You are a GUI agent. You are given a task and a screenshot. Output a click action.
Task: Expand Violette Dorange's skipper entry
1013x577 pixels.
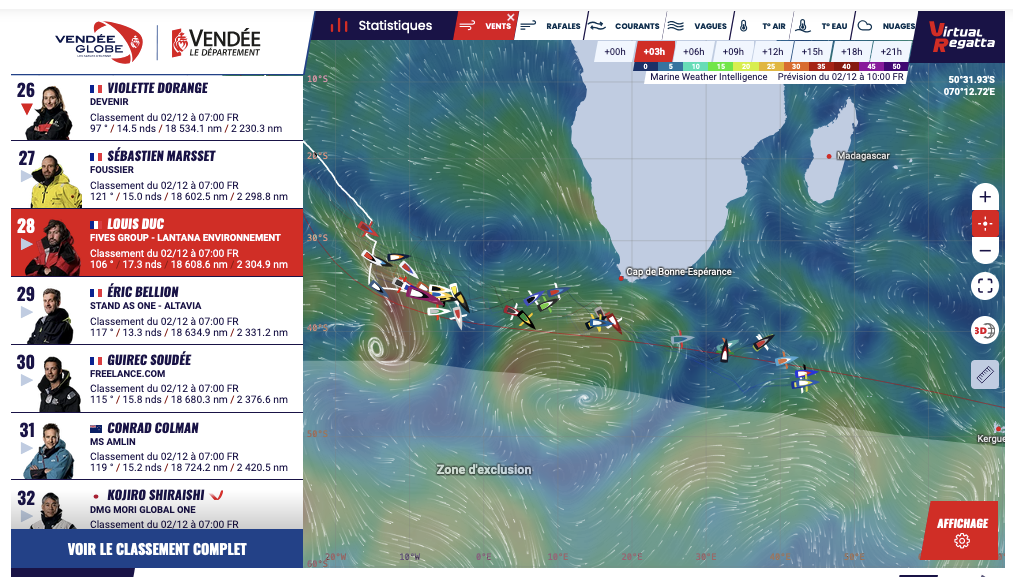click(x=155, y=107)
